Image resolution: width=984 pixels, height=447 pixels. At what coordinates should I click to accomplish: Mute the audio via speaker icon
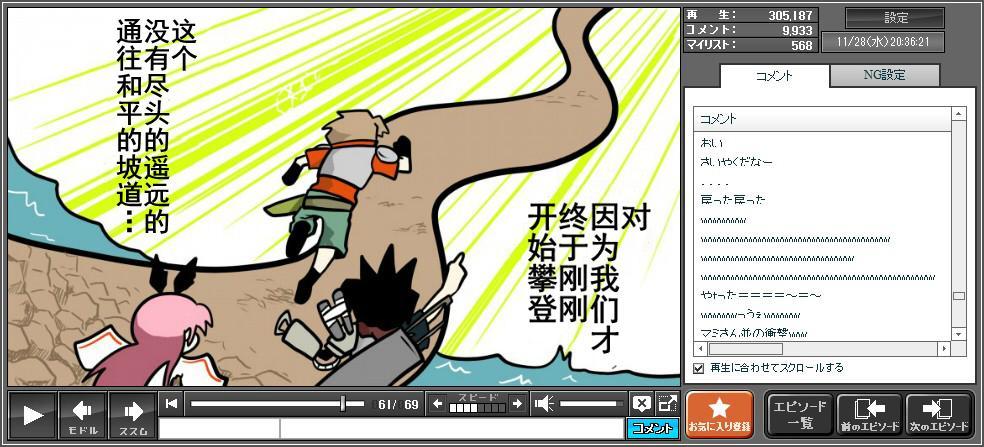click(544, 404)
